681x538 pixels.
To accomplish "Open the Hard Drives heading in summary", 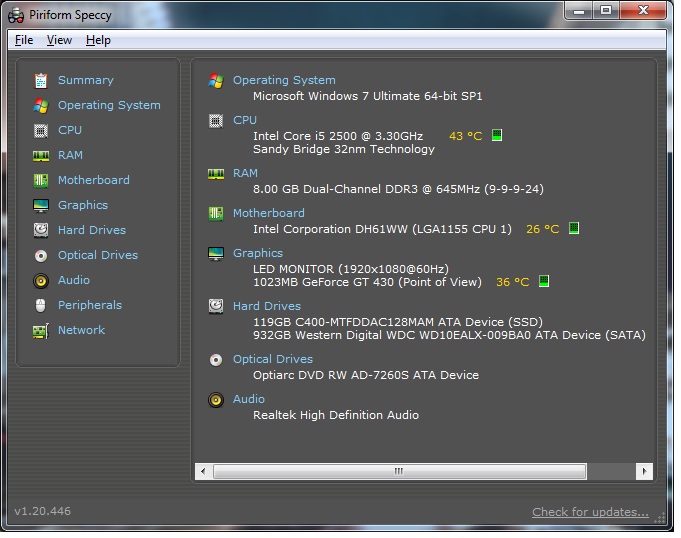I will [266, 306].
